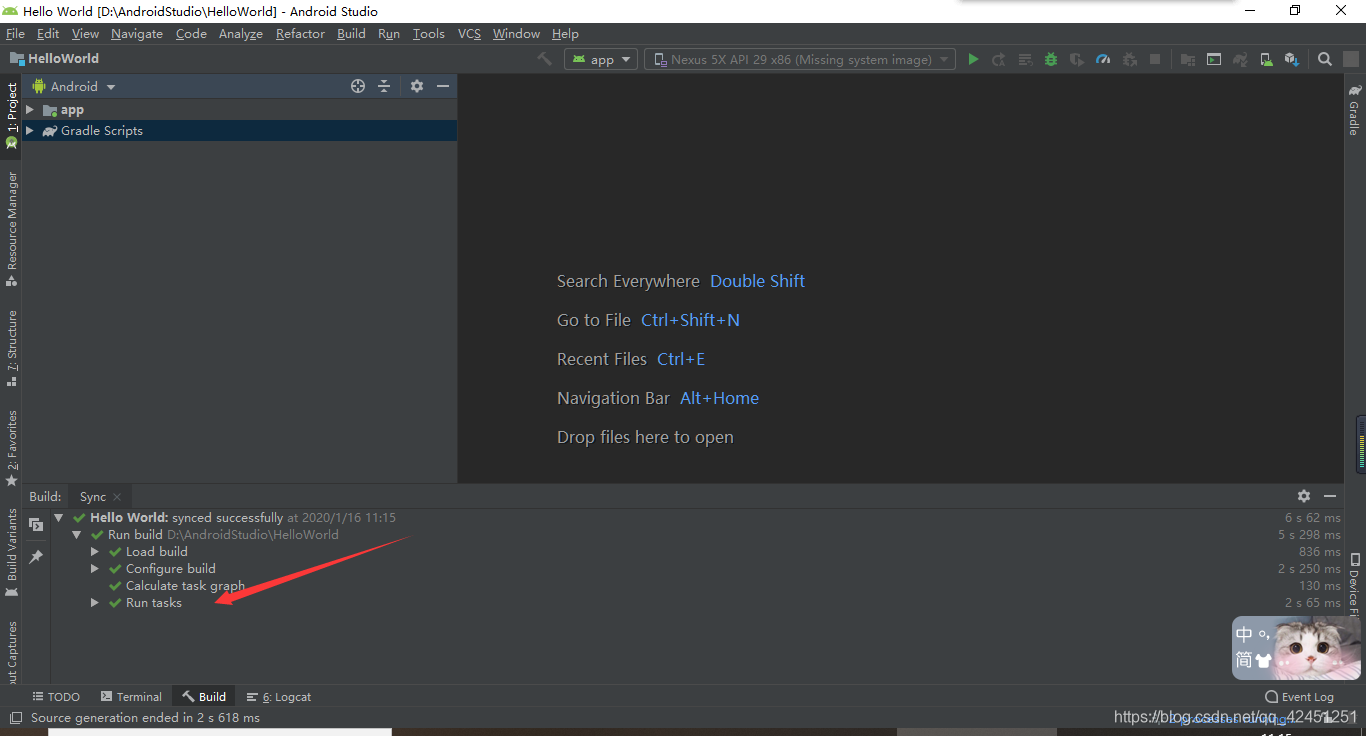Click the Build tool window button
Screen dimensions: 1366x736
[204, 697]
